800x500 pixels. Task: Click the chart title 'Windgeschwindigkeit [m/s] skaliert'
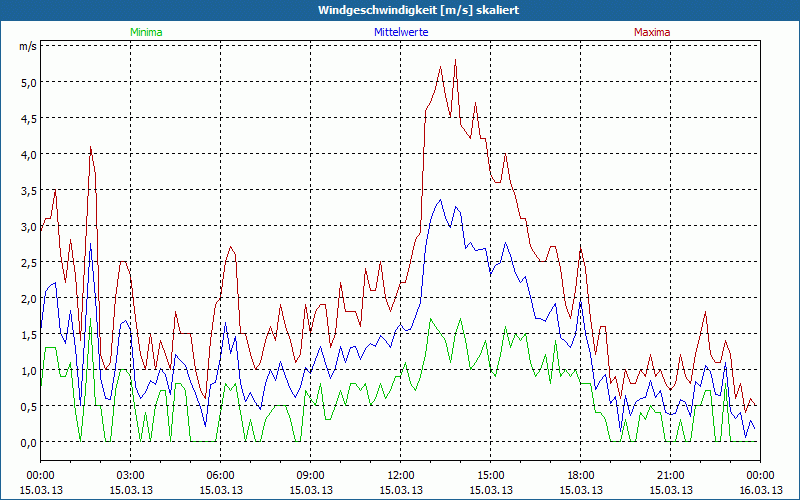pos(418,10)
